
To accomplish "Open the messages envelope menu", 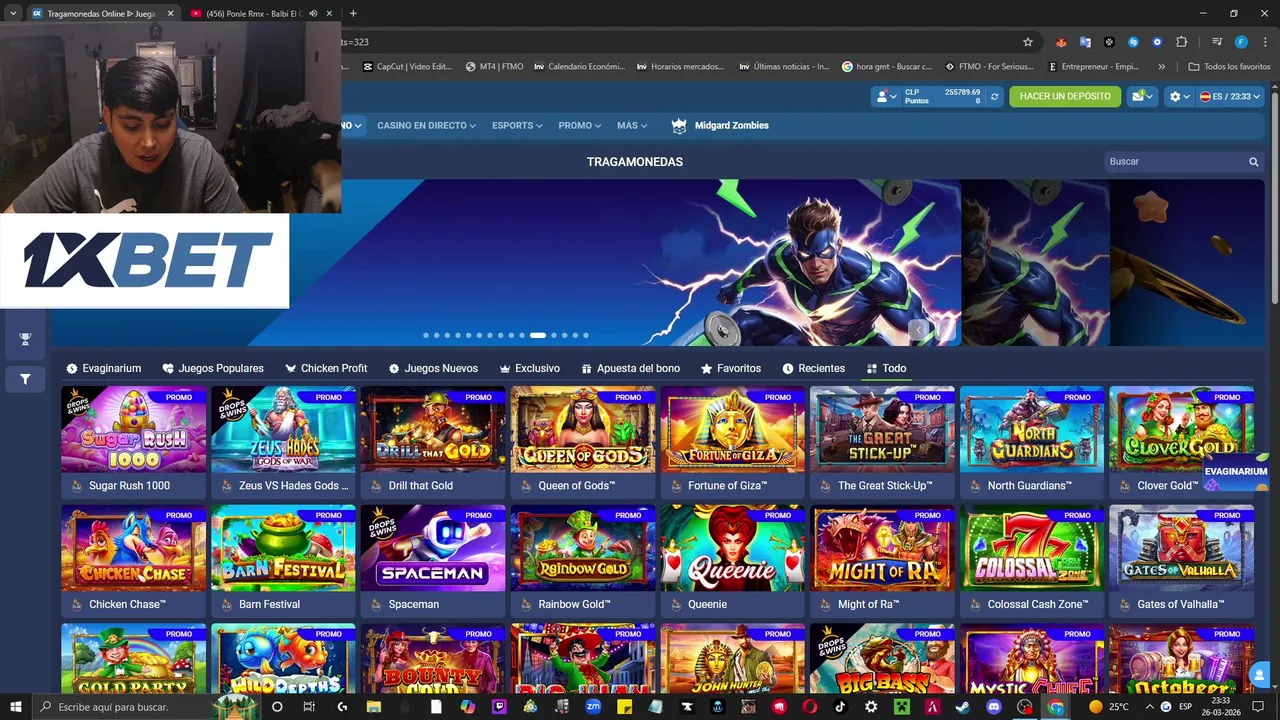I will [x=1141, y=96].
